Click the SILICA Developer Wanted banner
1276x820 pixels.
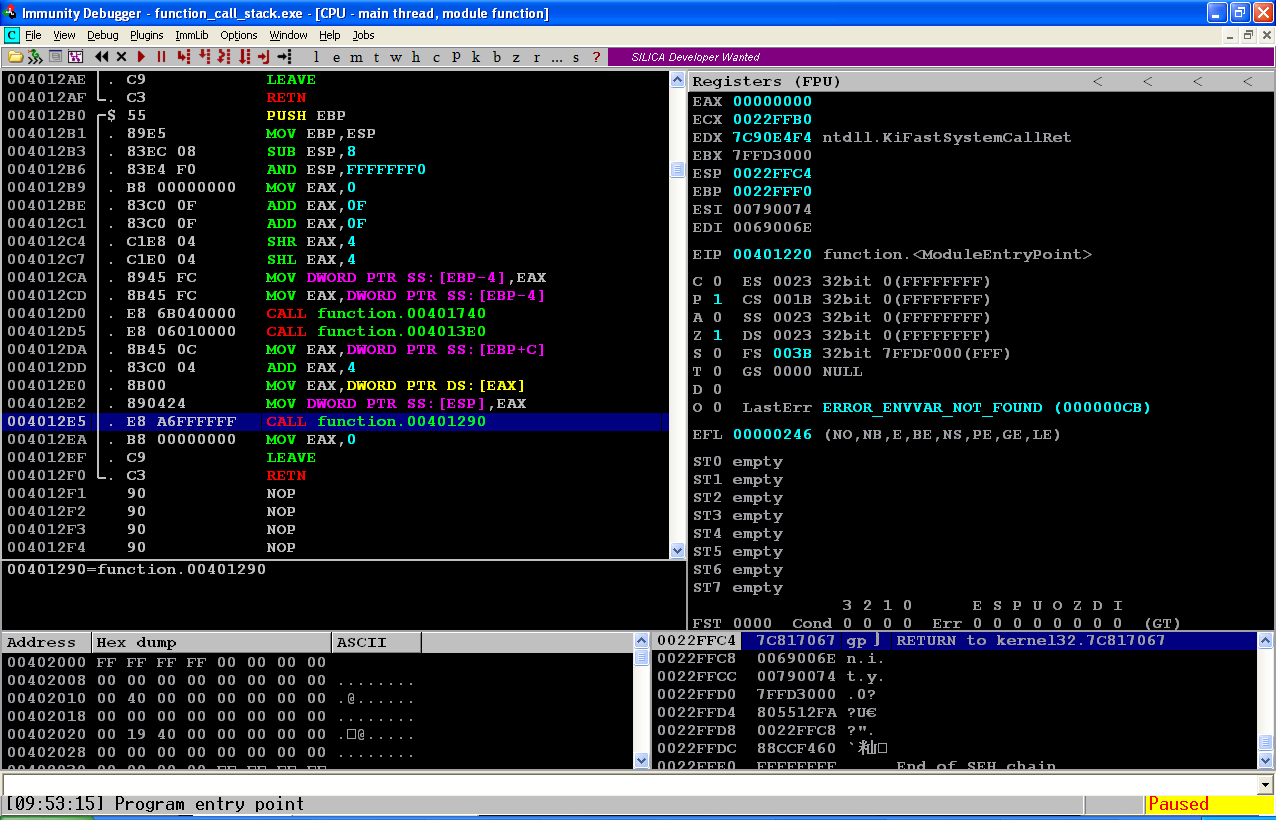697,57
